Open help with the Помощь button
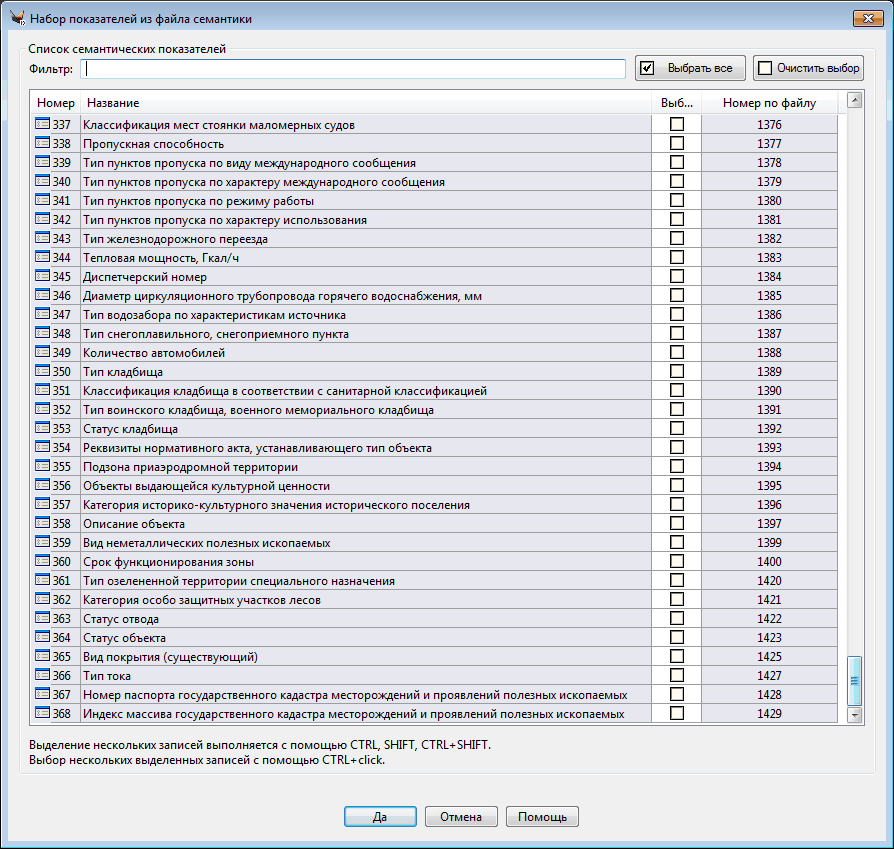This screenshot has width=894, height=849. [x=542, y=817]
